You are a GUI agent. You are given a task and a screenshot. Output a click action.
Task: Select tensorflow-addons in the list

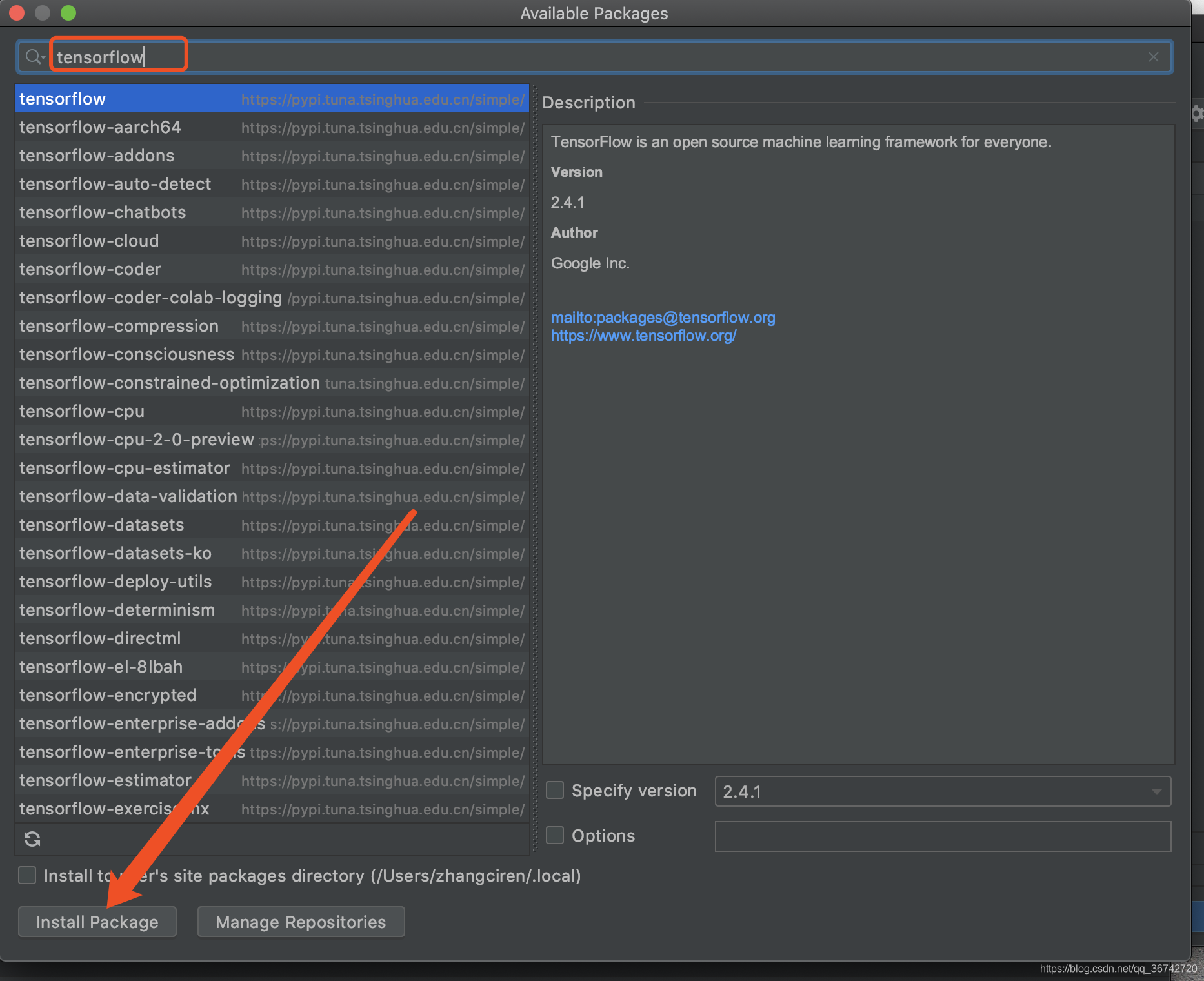272,156
